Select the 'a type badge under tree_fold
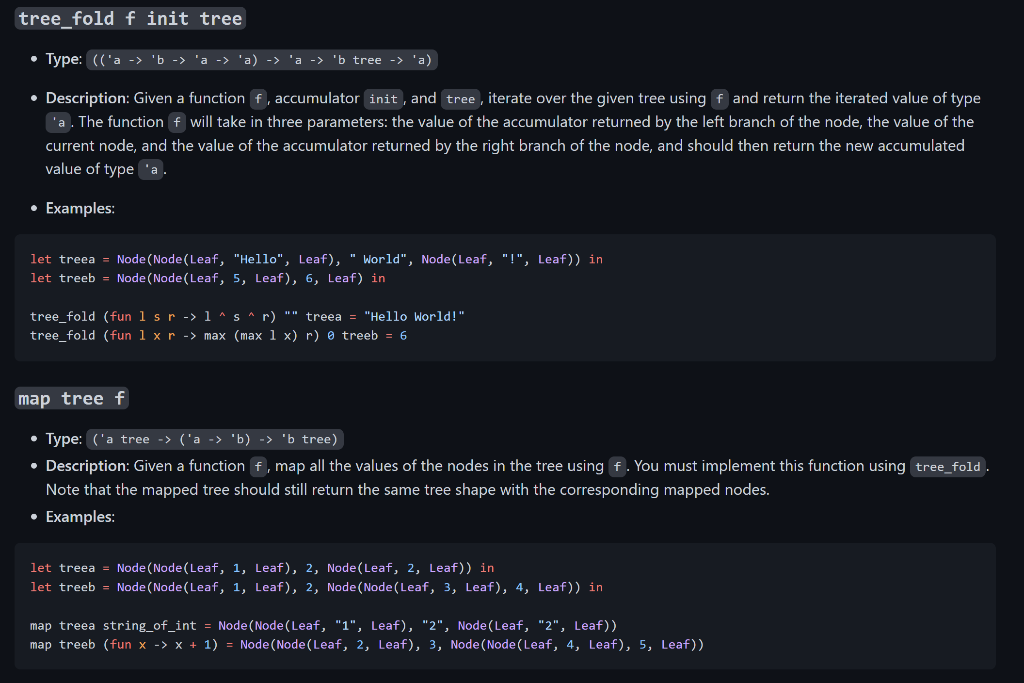The height and width of the screenshot is (683, 1024). tap(57, 122)
